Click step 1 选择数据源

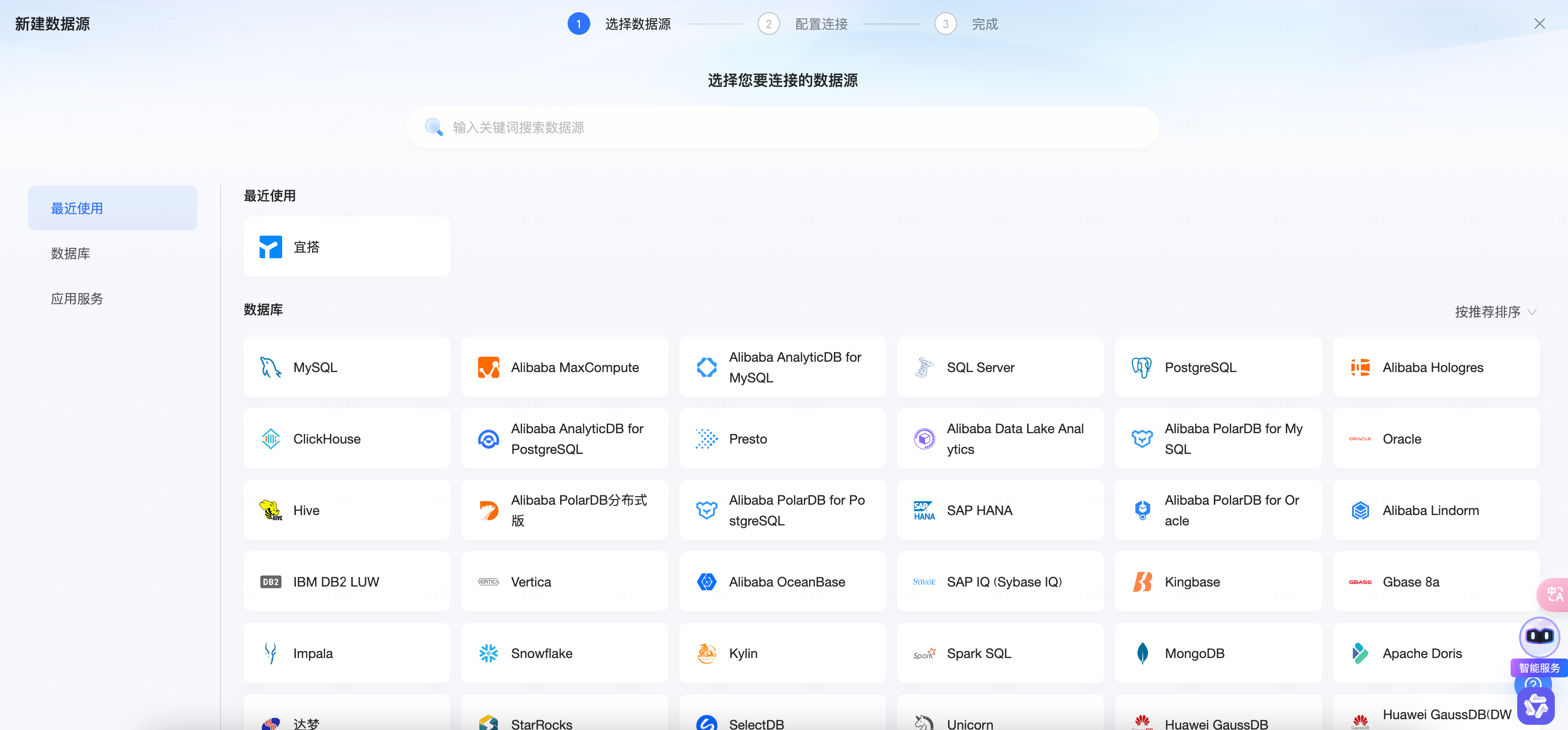pos(619,24)
